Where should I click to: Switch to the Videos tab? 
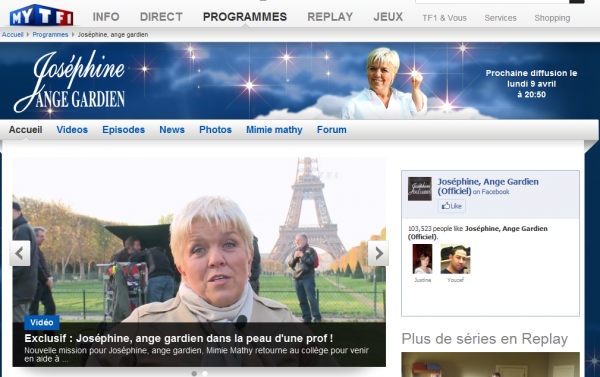point(72,130)
